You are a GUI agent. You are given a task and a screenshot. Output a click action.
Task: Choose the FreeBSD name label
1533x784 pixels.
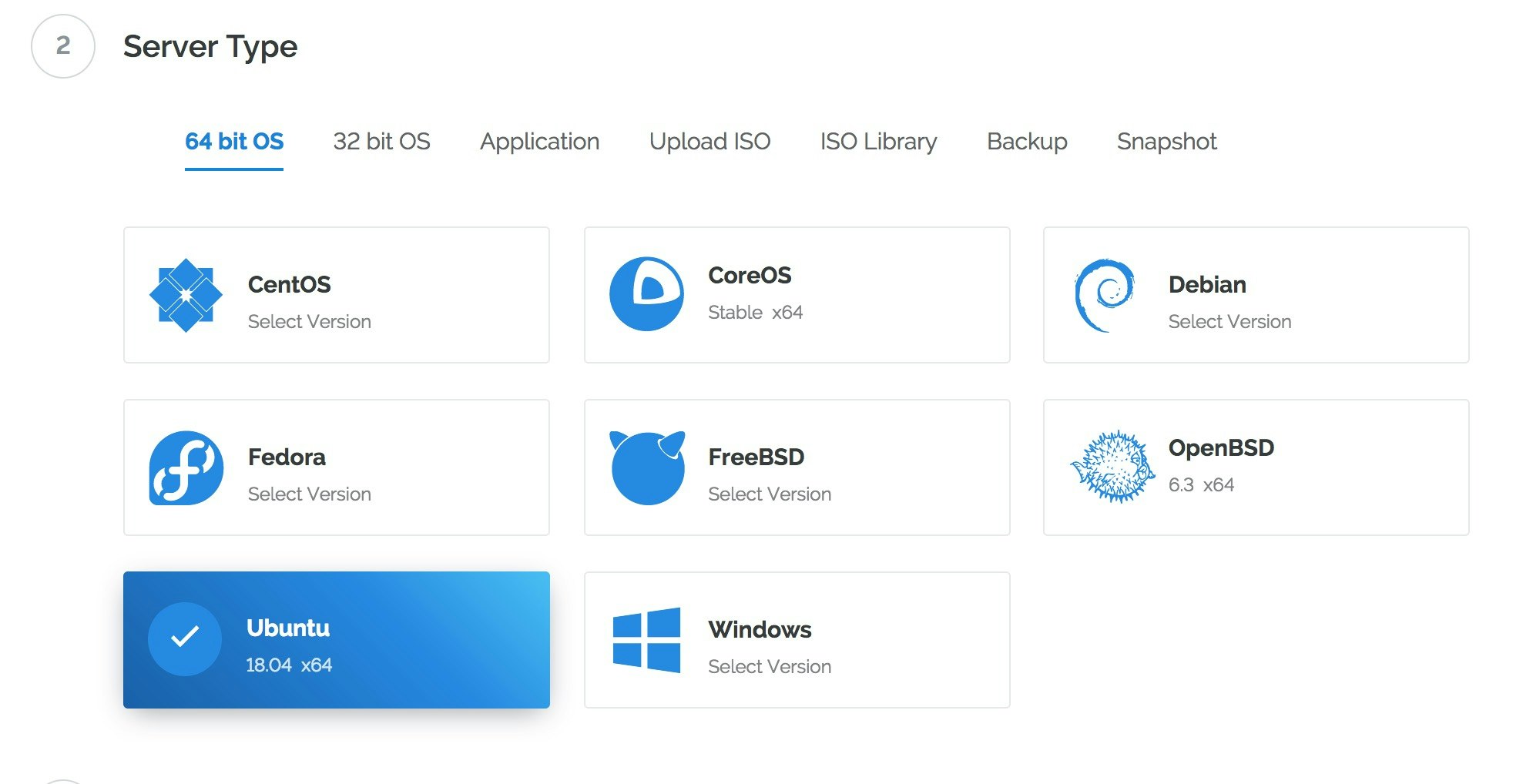(756, 457)
